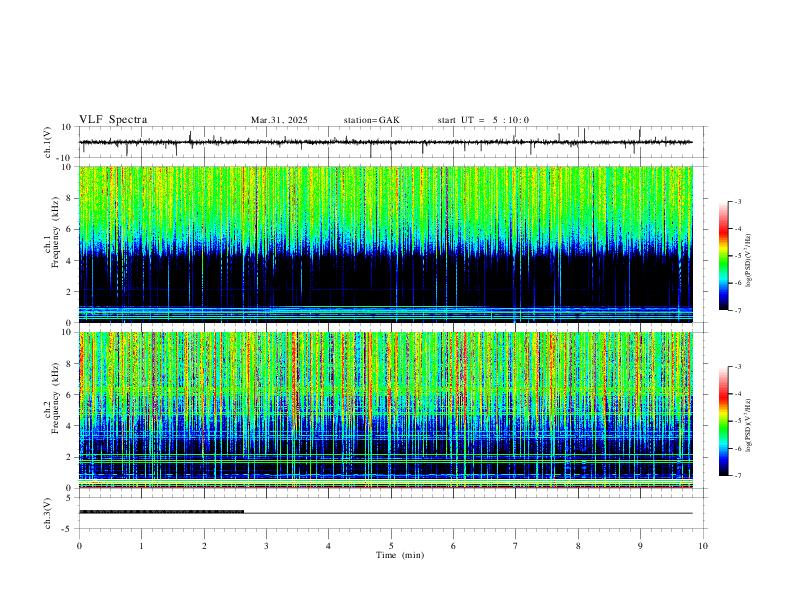The width and height of the screenshot is (792, 612).
Task: Click the '-7' value on ch.2 colorbar
Action: coord(738,476)
